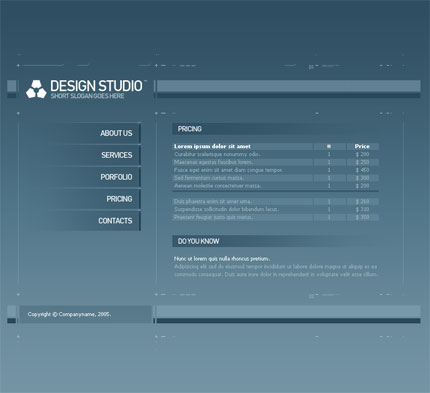Select the Maecenas egestas faucibus lorem row
This screenshot has width=430, height=393.
pos(276,162)
